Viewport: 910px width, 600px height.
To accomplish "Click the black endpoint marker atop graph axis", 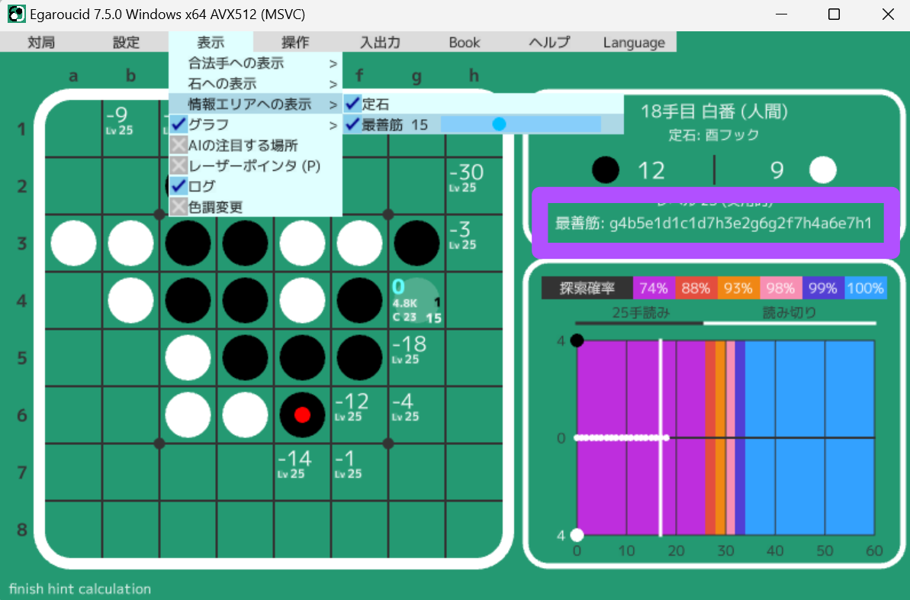I will point(576,341).
